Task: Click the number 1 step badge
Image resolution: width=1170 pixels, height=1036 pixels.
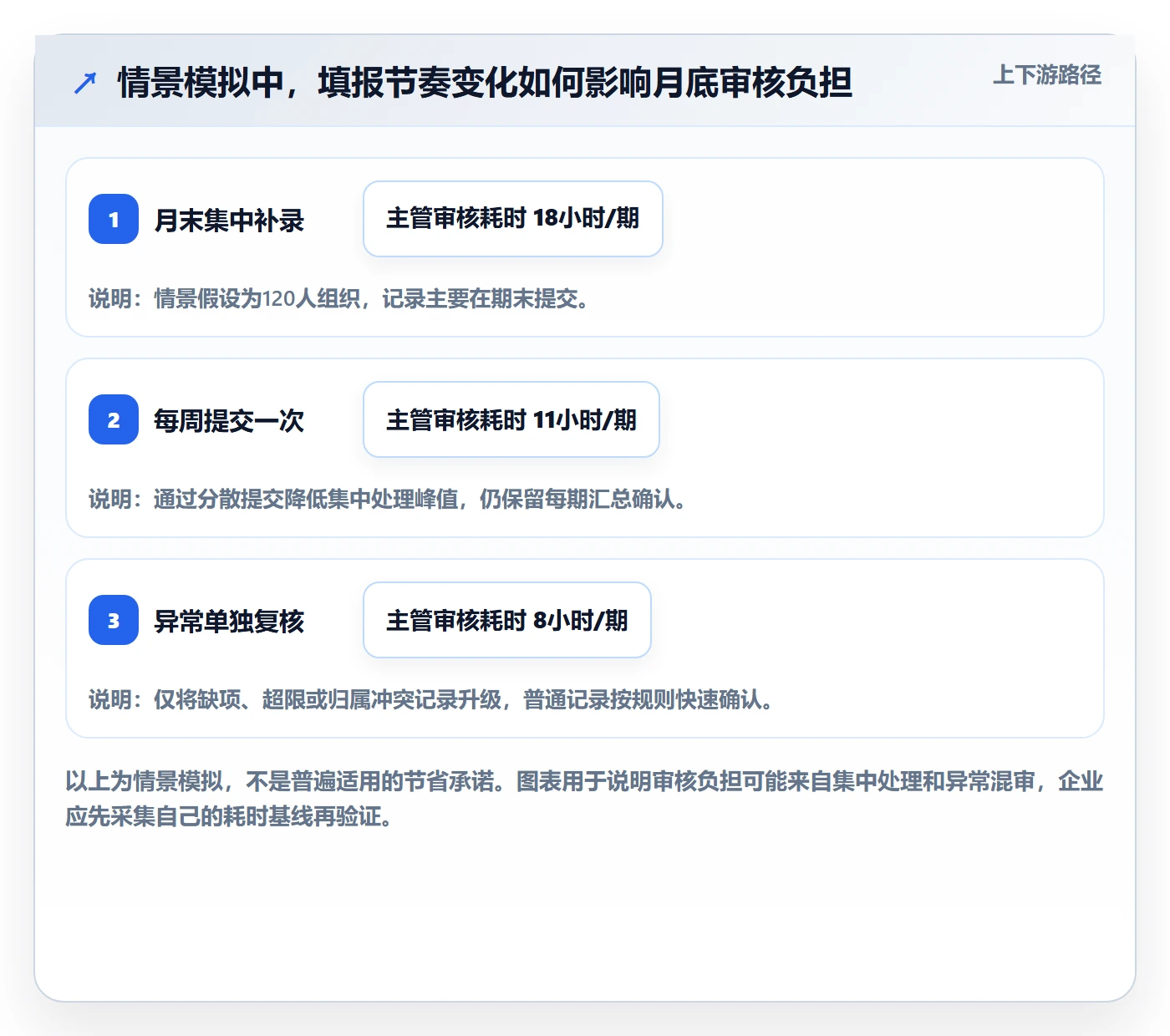Action: [x=114, y=219]
